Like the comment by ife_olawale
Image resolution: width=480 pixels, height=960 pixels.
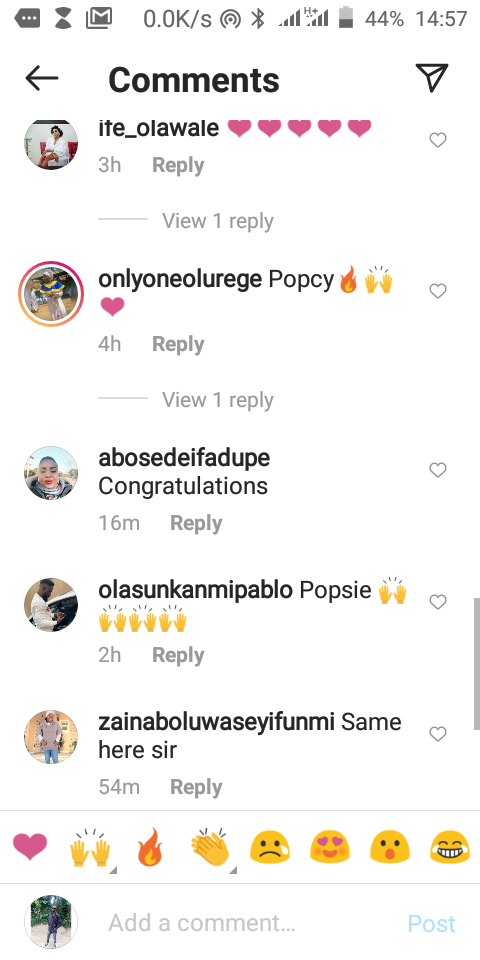pyautogui.click(x=438, y=140)
